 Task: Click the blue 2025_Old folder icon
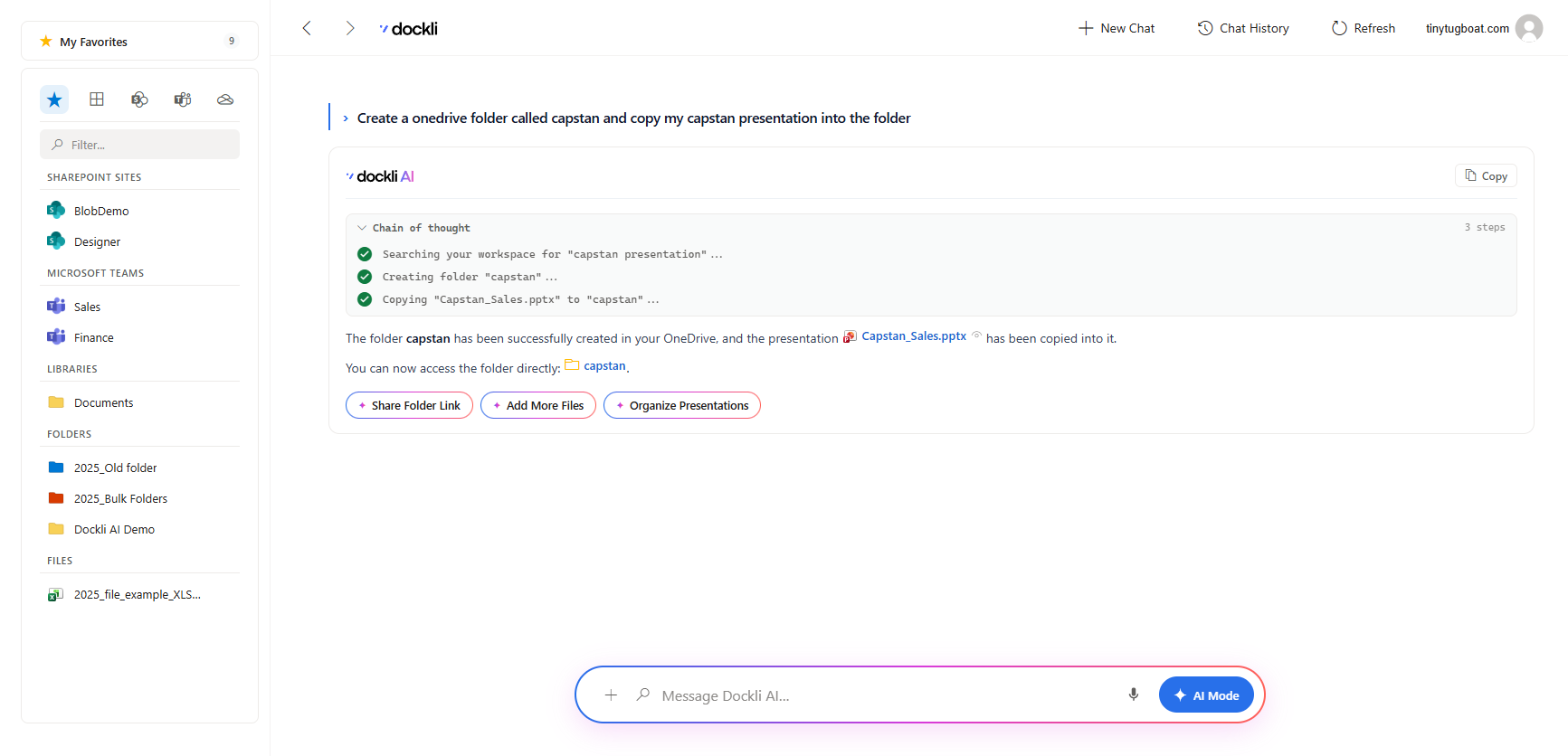tap(56, 468)
